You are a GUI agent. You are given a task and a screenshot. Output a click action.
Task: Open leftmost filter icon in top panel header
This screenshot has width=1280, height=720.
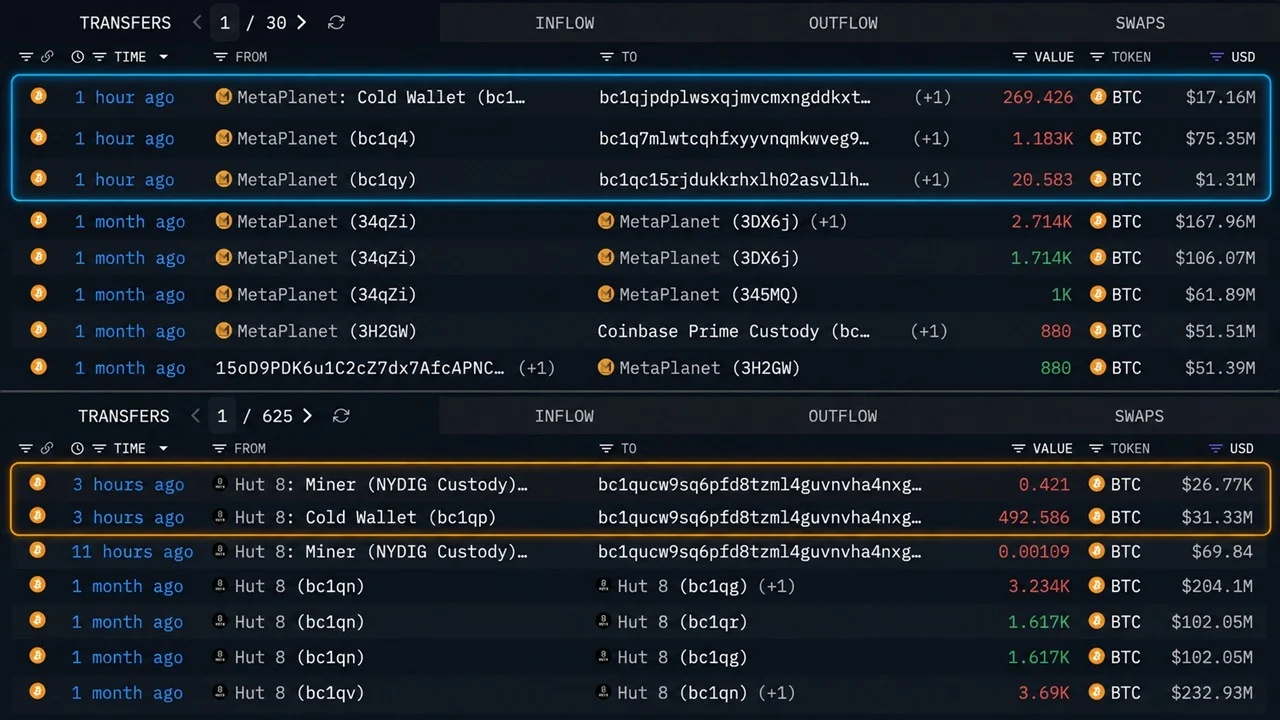[25, 57]
